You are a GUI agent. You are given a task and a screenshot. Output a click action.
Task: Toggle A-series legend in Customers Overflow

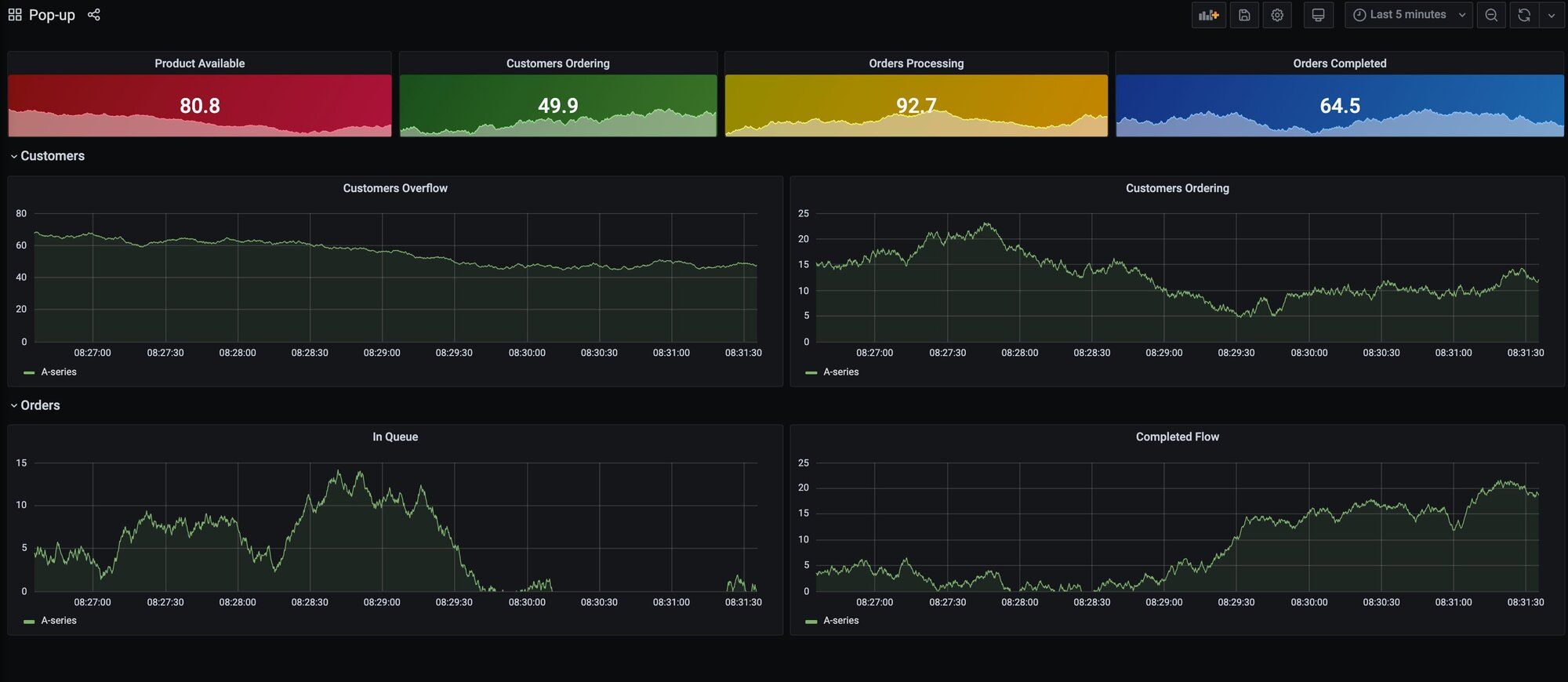coord(59,372)
